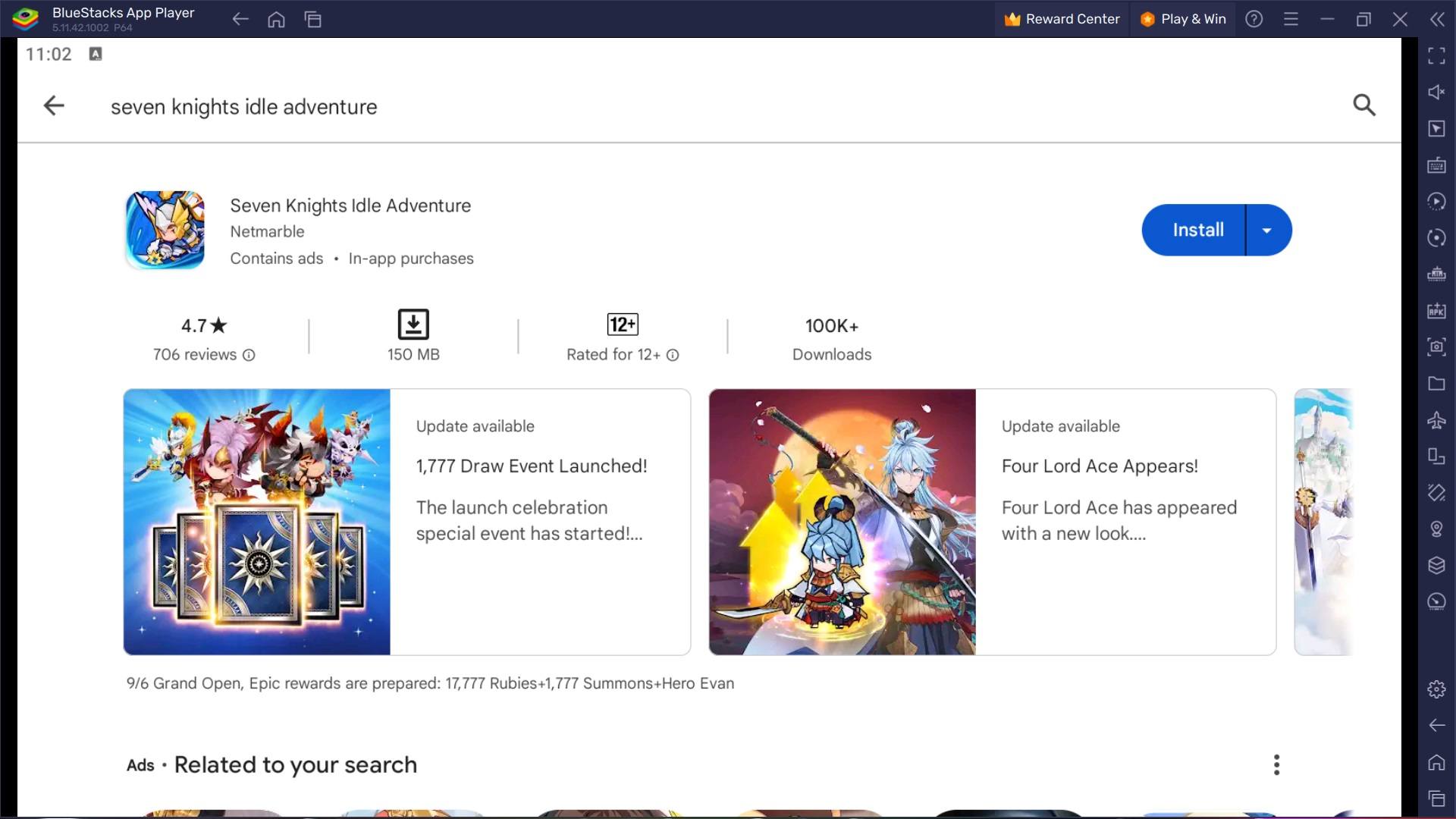Click the sidebar back arrow icon
The width and height of the screenshot is (1456, 819).
[1436, 725]
